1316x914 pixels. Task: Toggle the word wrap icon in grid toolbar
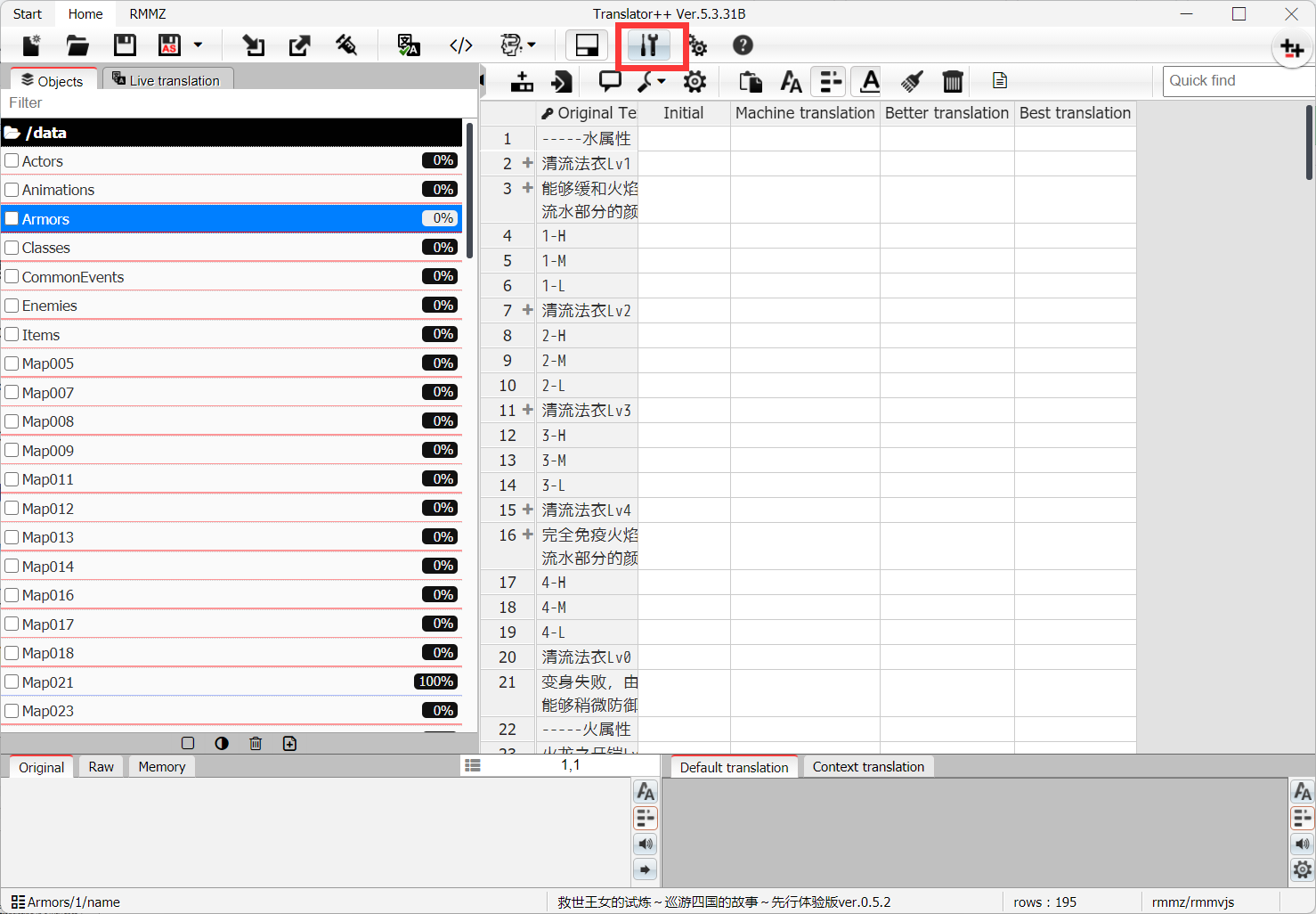[x=830, y=82]
